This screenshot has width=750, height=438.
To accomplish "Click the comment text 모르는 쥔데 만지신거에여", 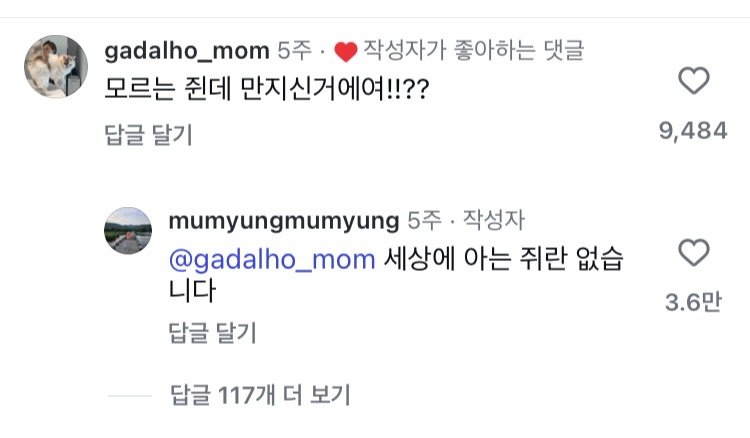I will coord(268,88).
